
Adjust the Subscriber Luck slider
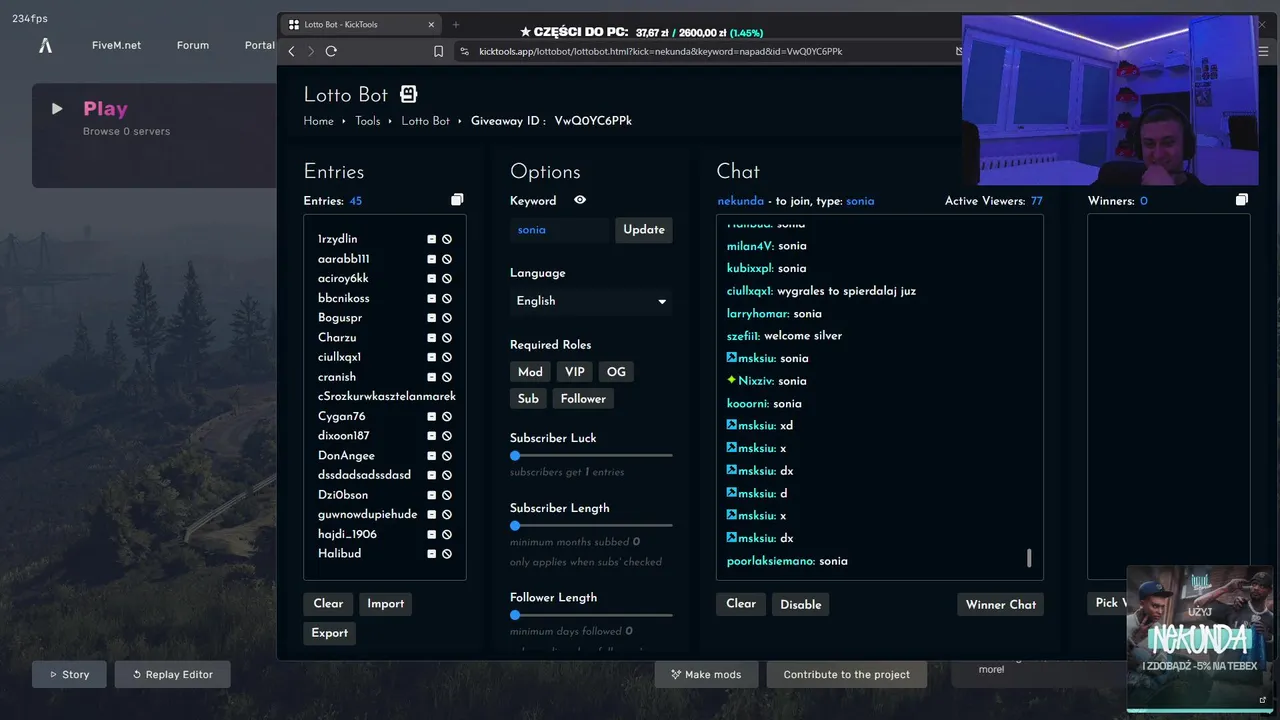pos(515,455)
